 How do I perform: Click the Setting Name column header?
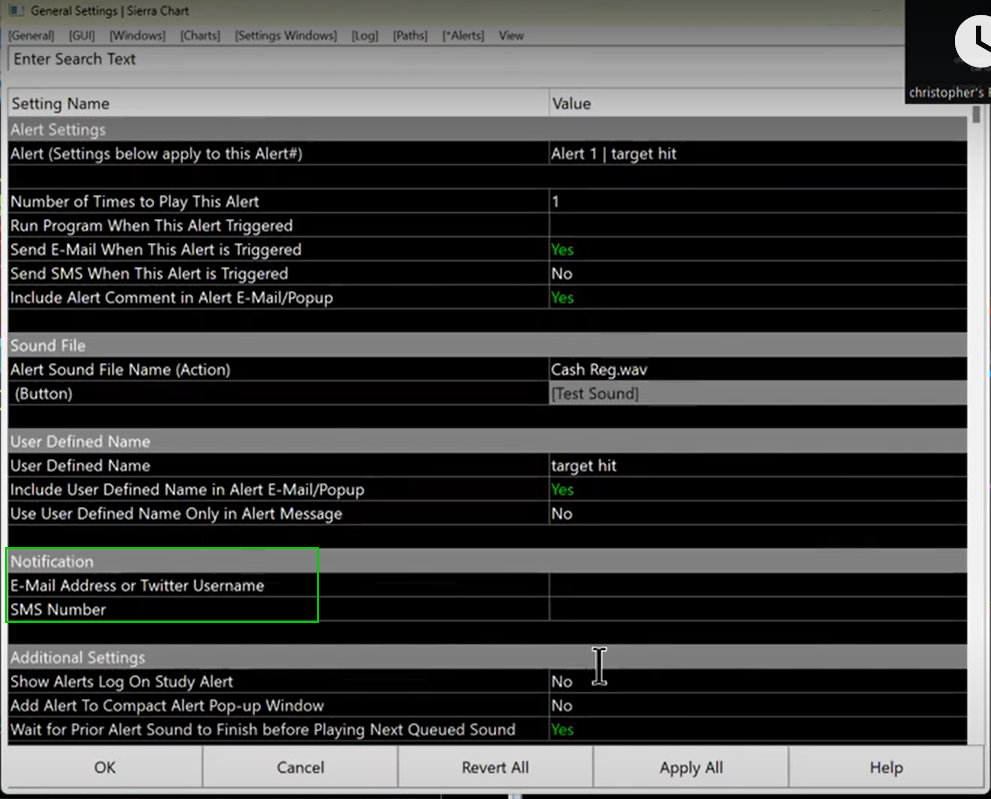[278, 104]
